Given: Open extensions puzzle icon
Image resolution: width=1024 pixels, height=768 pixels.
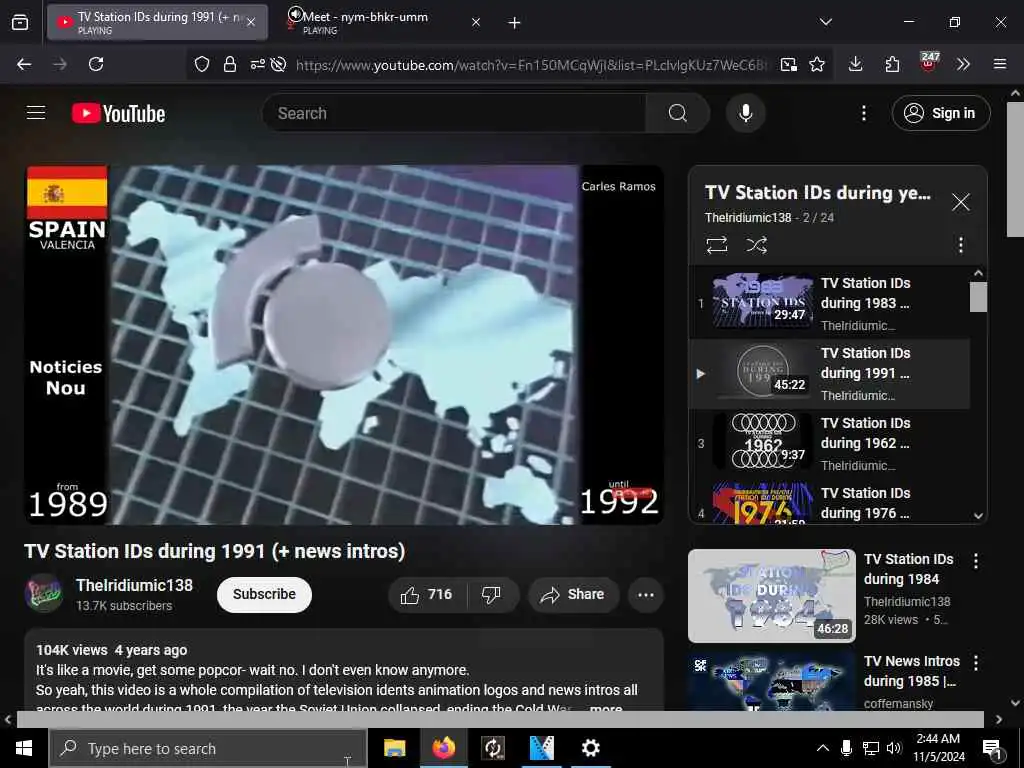Looking at the screenshot, I should [892, 64].
